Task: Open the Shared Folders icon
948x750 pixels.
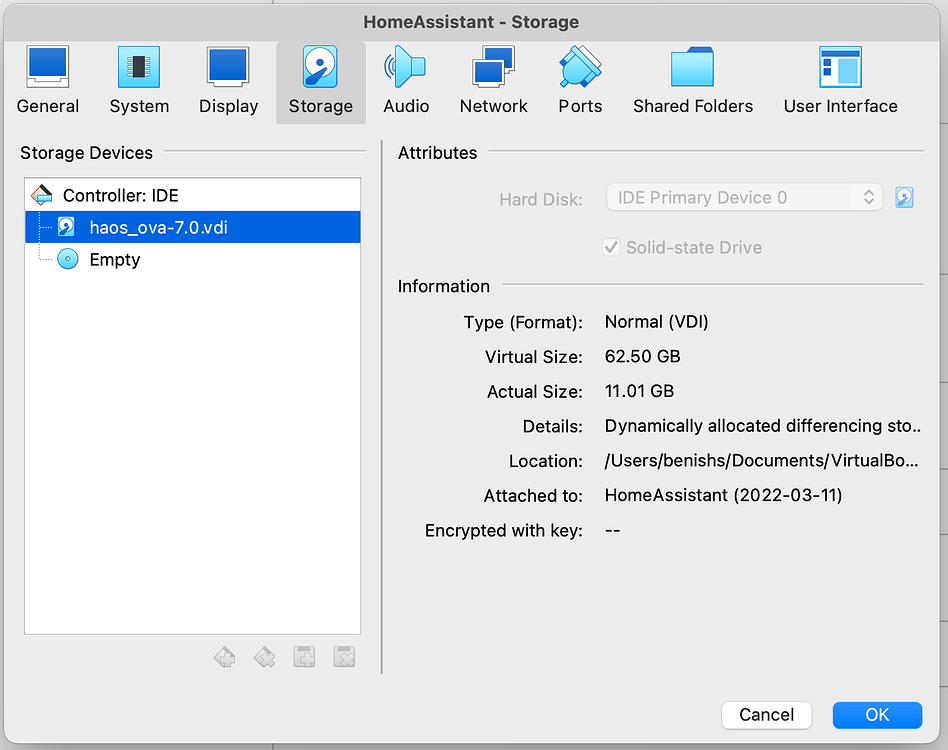Action: 692,66
